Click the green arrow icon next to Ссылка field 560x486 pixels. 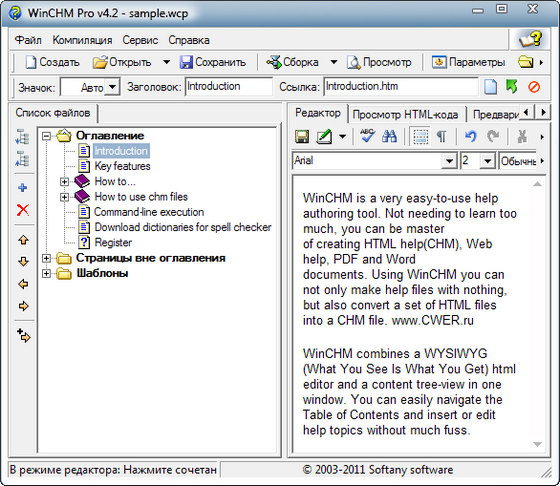pyautogui.click(x=512, y=87)
